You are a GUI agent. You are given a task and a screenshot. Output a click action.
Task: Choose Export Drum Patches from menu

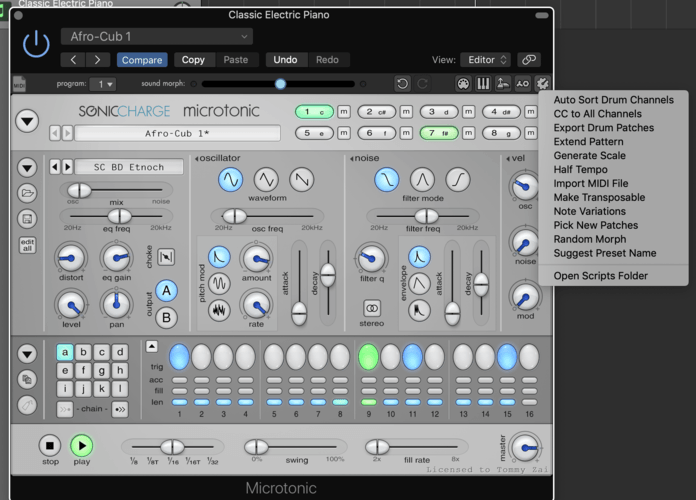click(604, 128)
